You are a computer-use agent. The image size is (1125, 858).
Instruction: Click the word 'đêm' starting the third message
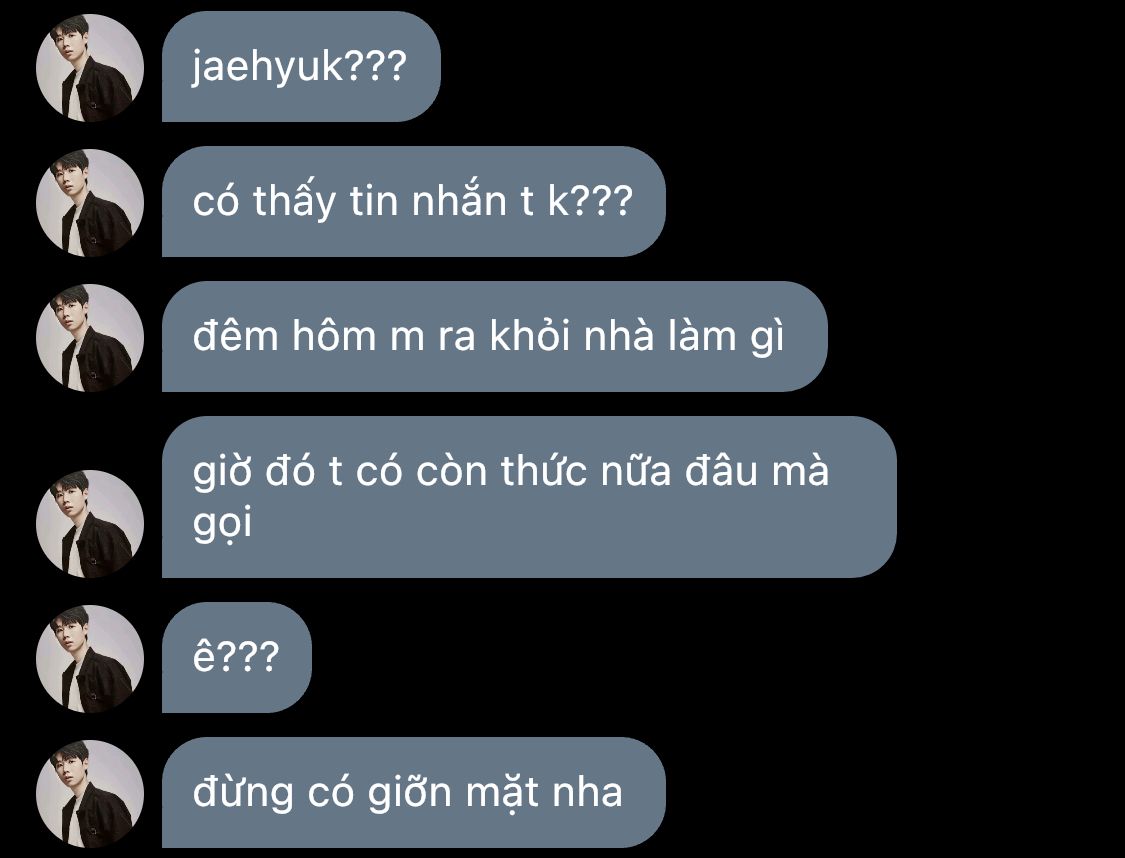235,334
